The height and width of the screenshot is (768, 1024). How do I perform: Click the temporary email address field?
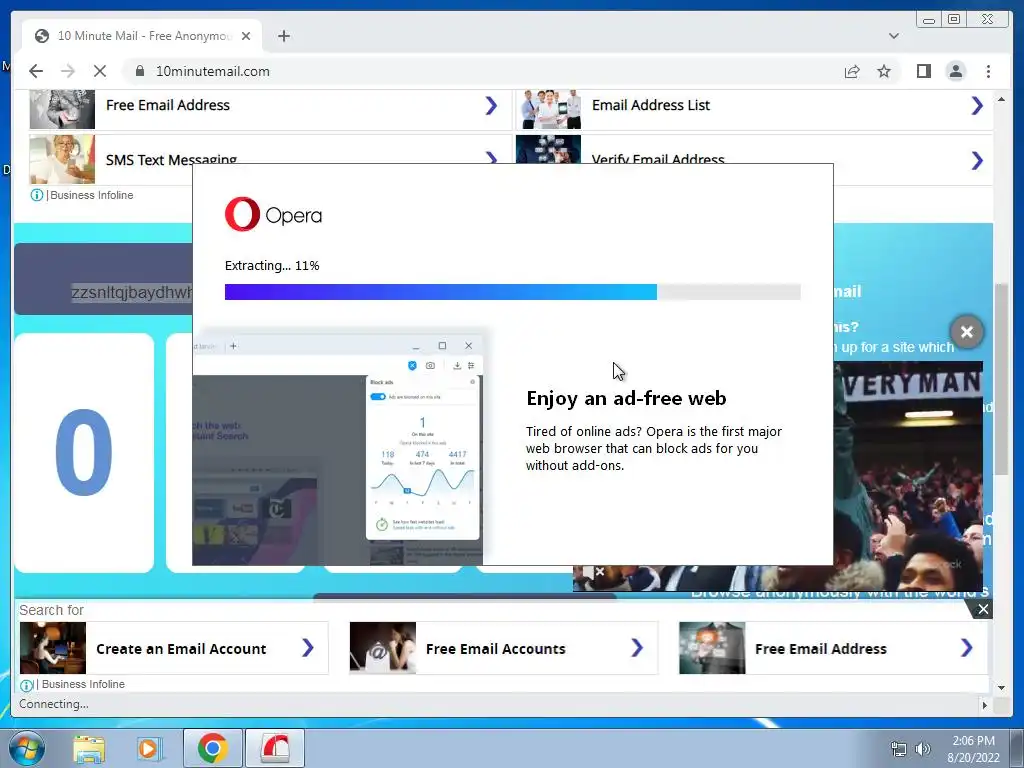[x=132, y=292]
